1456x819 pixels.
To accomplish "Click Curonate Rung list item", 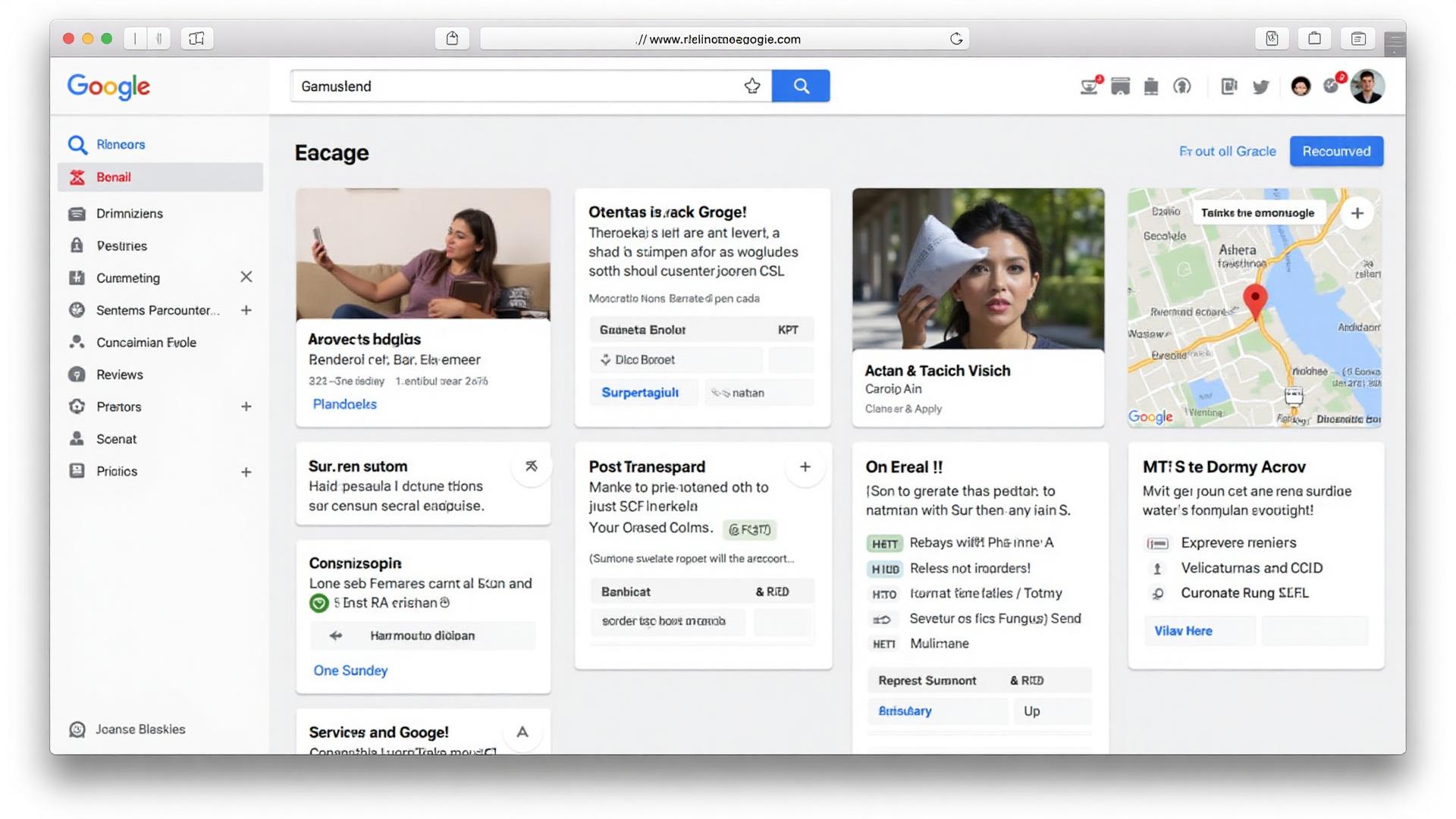I will coord(1244,593).
